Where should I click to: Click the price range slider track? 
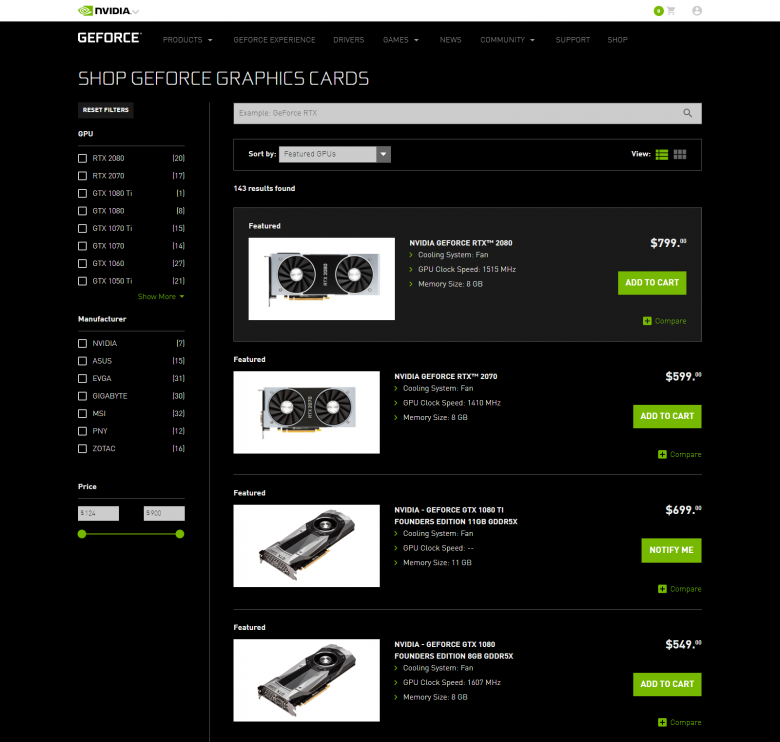click(x=131, y=534)
